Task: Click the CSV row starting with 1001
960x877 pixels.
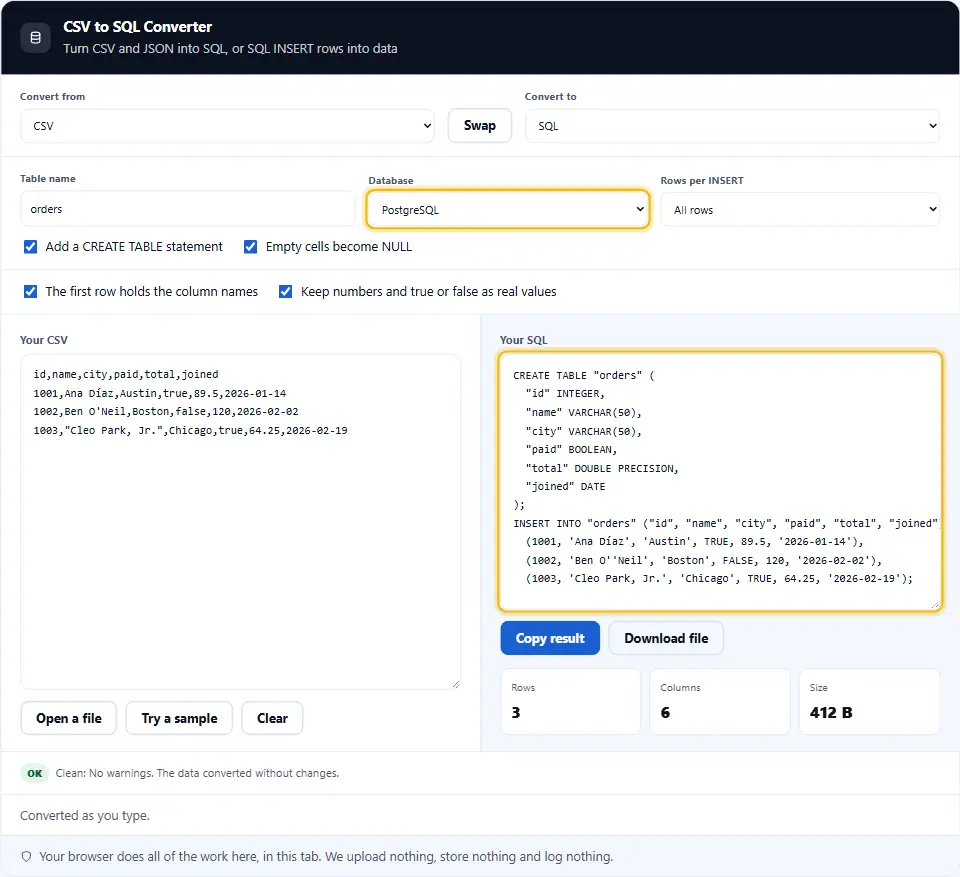Action: tap(160, 393)
